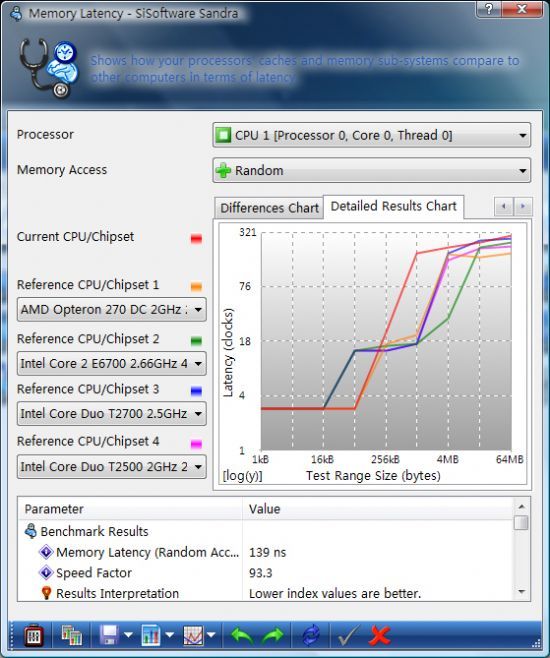Open dropdown arrow next to save icon
This screenshot has height=658, width=550.
(x=128, y=635)
